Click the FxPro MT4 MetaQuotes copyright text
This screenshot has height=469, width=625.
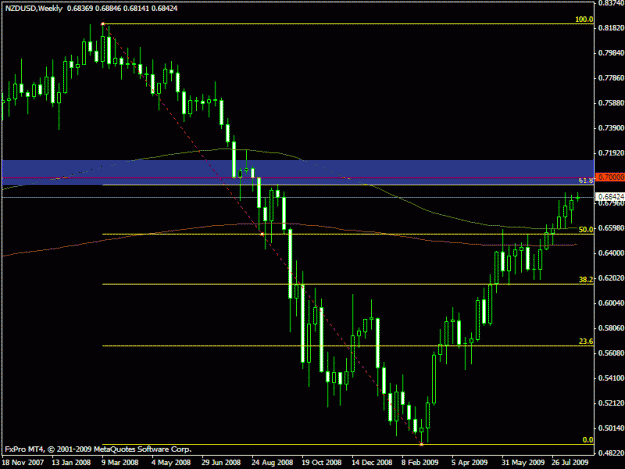(98, 449)
